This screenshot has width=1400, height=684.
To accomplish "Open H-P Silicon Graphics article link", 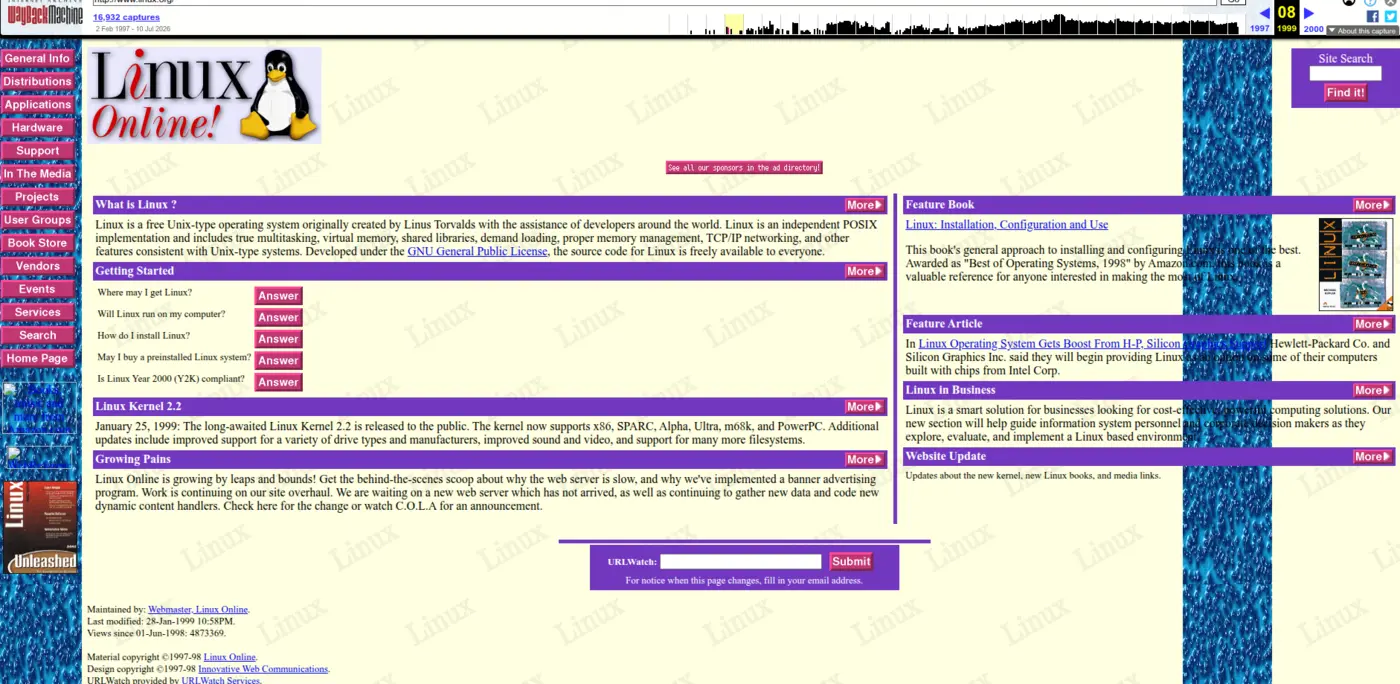I will [1093, 344].
